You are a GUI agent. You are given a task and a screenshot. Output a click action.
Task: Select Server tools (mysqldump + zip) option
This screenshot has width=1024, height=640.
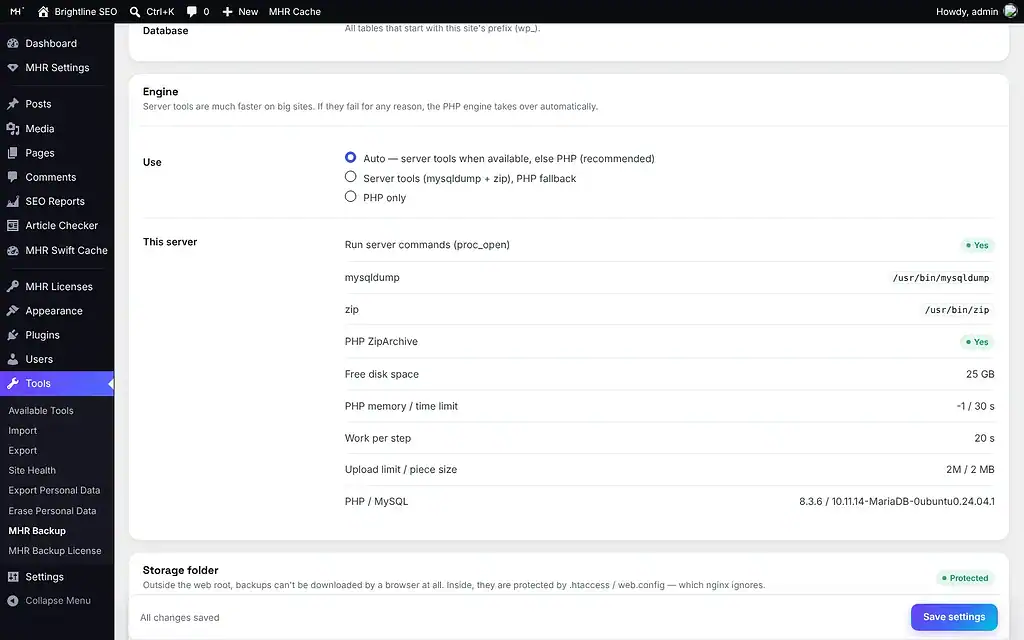pos(351,177)
